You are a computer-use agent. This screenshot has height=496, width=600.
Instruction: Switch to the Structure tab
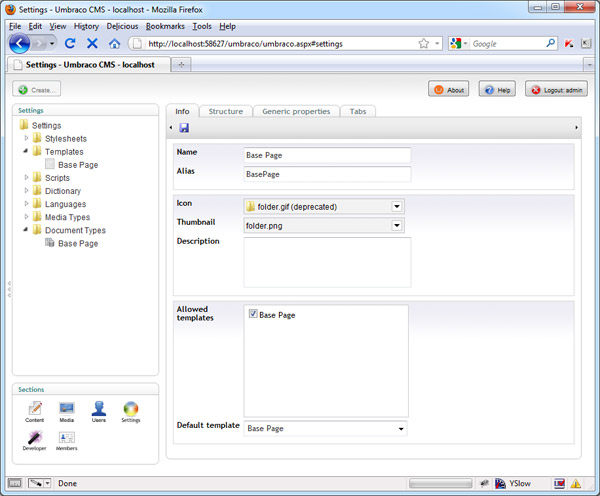click(x=226, y=111)
